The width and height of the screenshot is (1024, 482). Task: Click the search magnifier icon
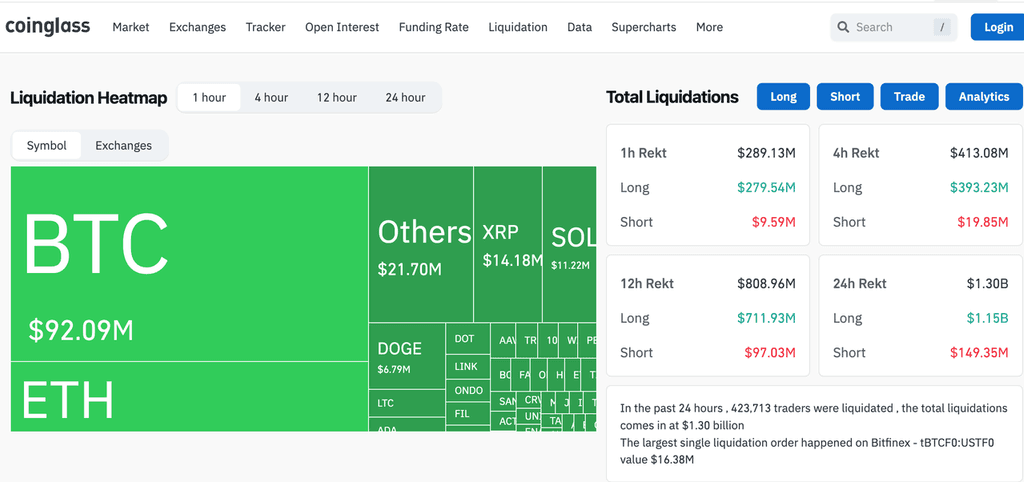(x=843, y=27)
